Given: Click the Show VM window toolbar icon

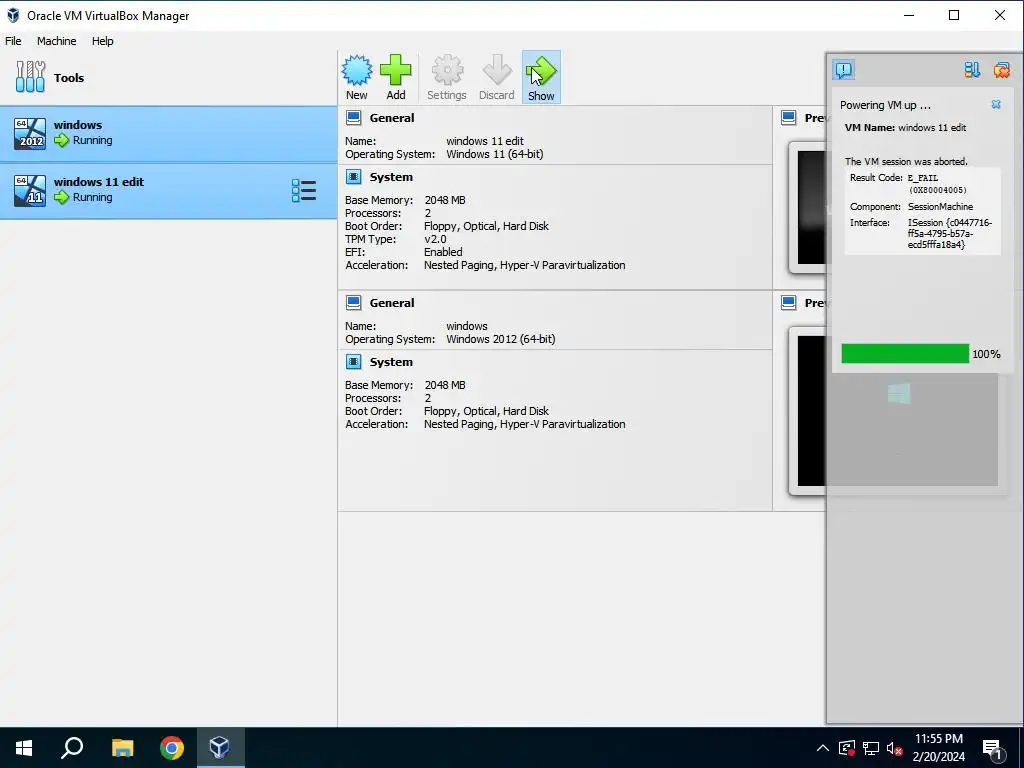Looking at the screenshot, I should point(541,71).
